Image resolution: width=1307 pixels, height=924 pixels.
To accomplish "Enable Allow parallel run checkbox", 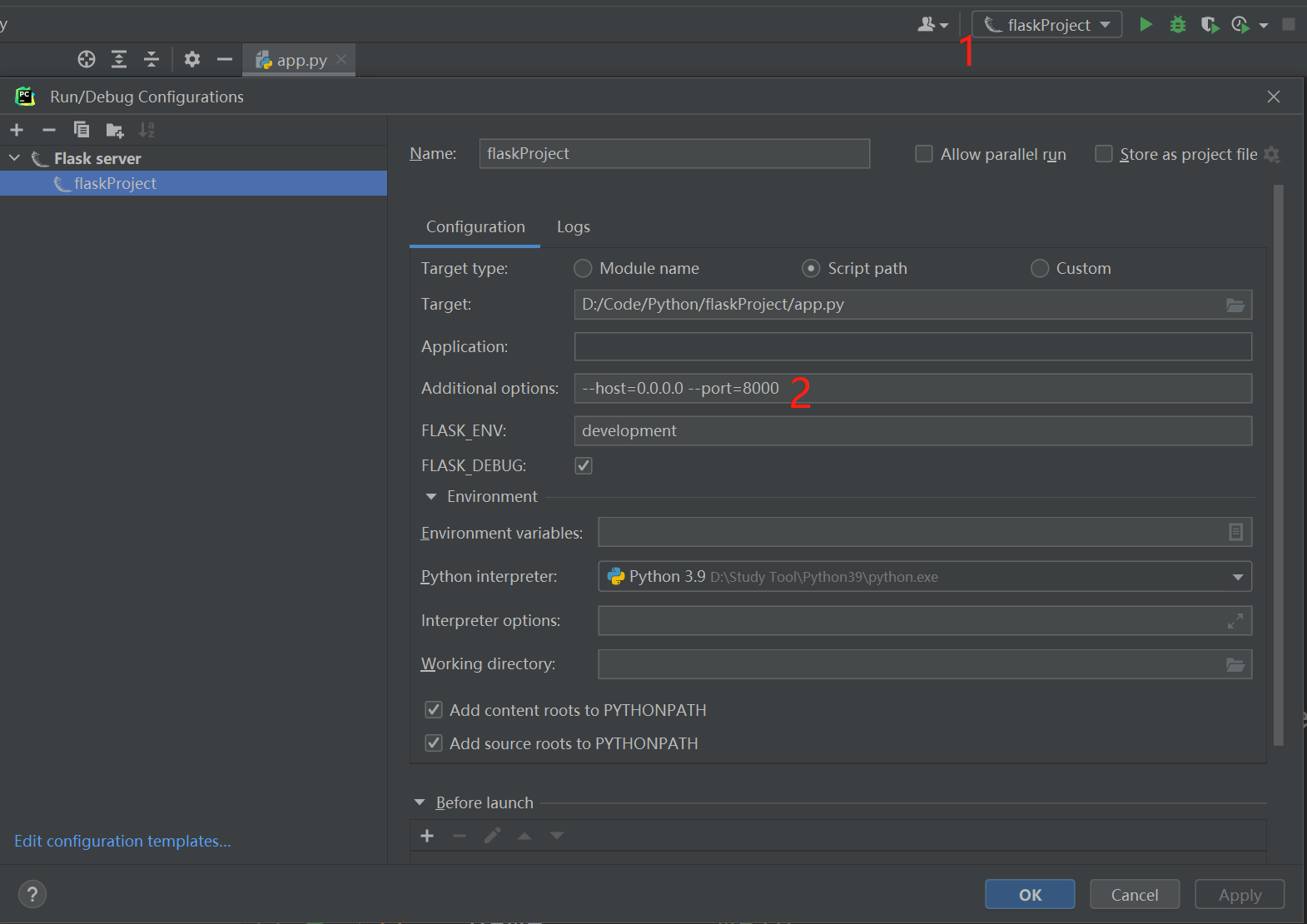I will point(923,154).
